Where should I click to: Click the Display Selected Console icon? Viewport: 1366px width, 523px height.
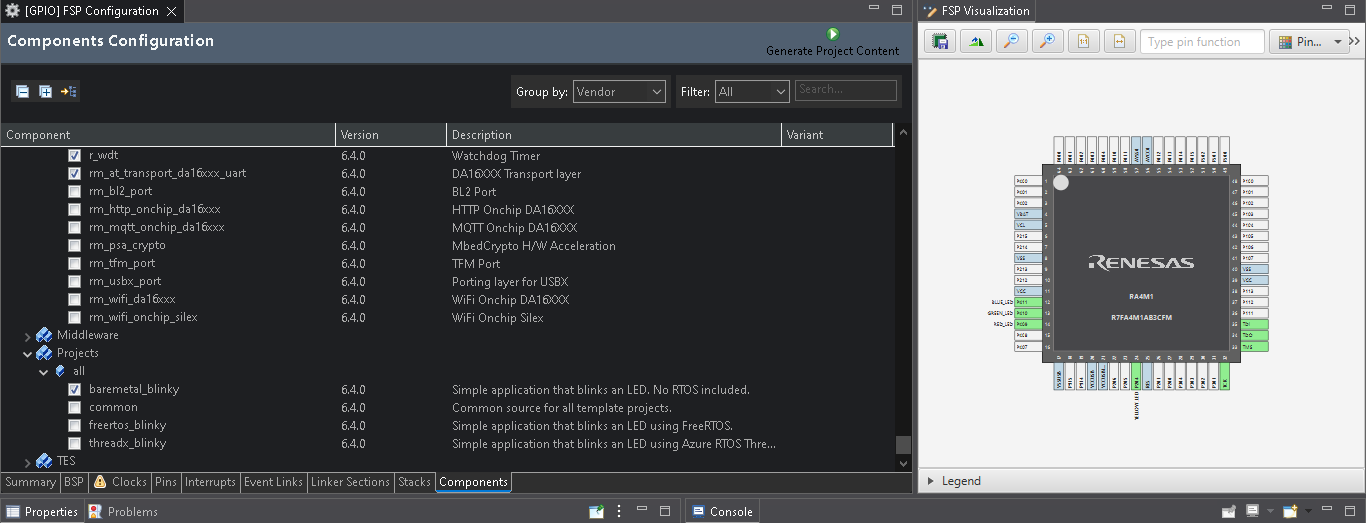pyautogui.click(x=1253, y=511)
